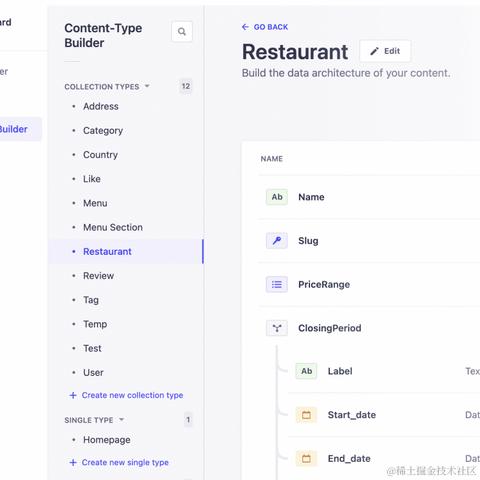Create new single type

(x=119, y=462)
